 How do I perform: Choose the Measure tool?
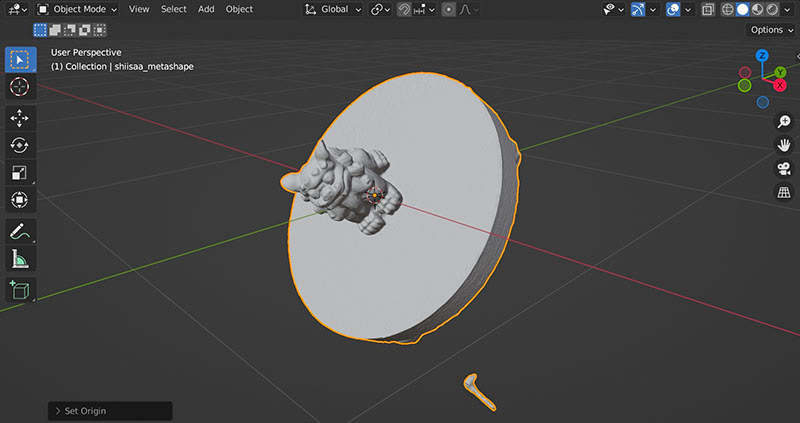(19, 259)
